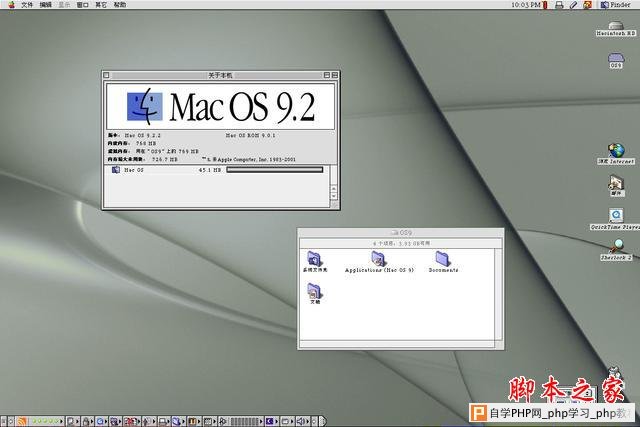Click the zoom box of 关于本机 window
Image resolution: width=640 pixels, height=427 pixels.
pyautogui.click(x=327, y=75)
